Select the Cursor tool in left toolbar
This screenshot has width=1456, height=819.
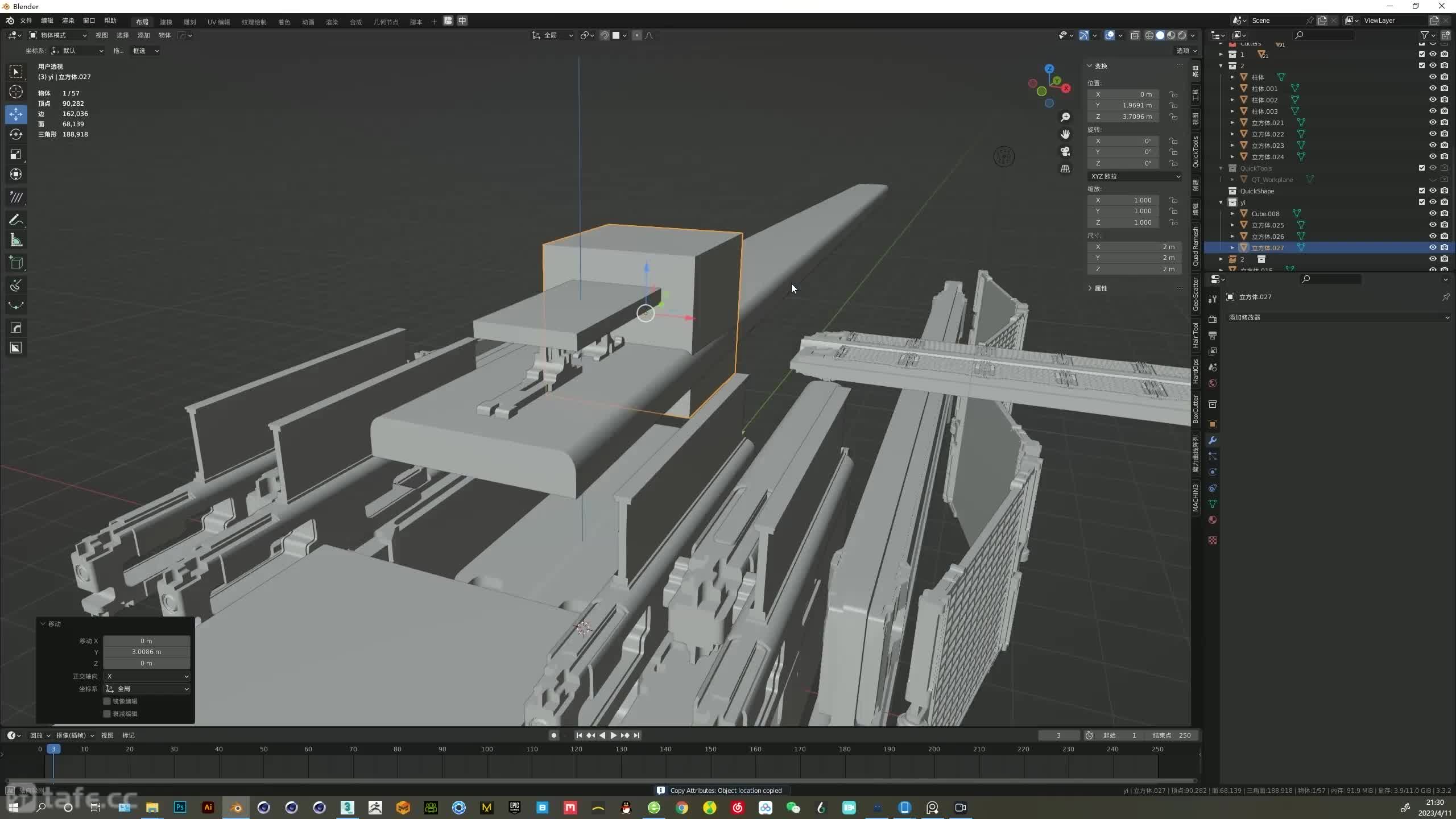[16, 92]
